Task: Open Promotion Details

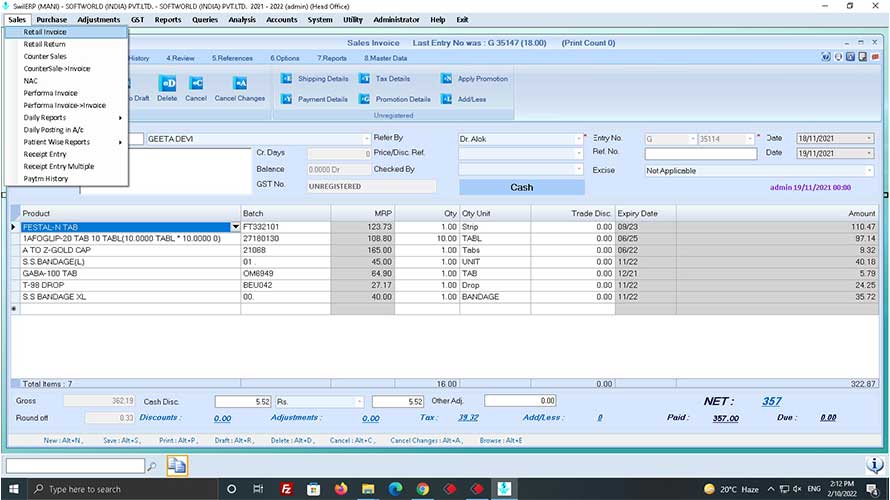Action: coord(365,99)
